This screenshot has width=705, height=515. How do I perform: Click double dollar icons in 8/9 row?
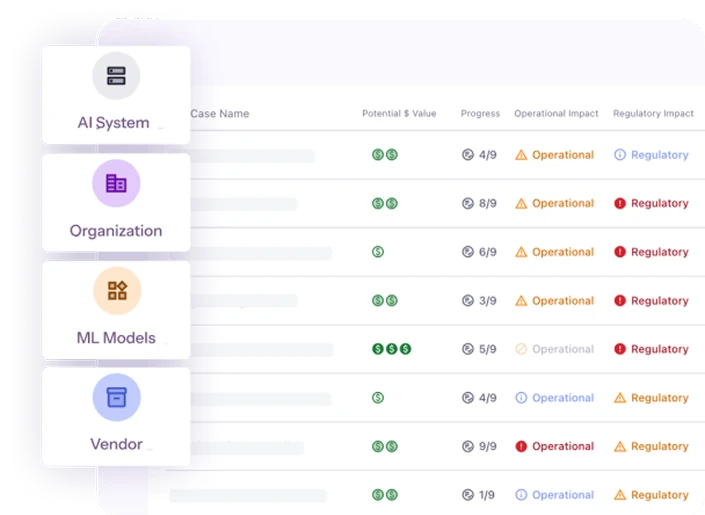[x=384, y=203]
